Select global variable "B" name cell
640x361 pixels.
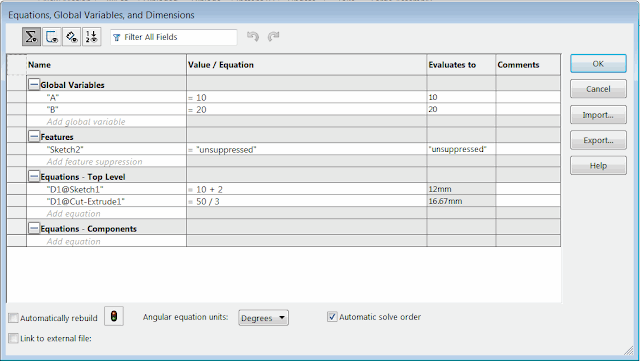tap(106, 109)
